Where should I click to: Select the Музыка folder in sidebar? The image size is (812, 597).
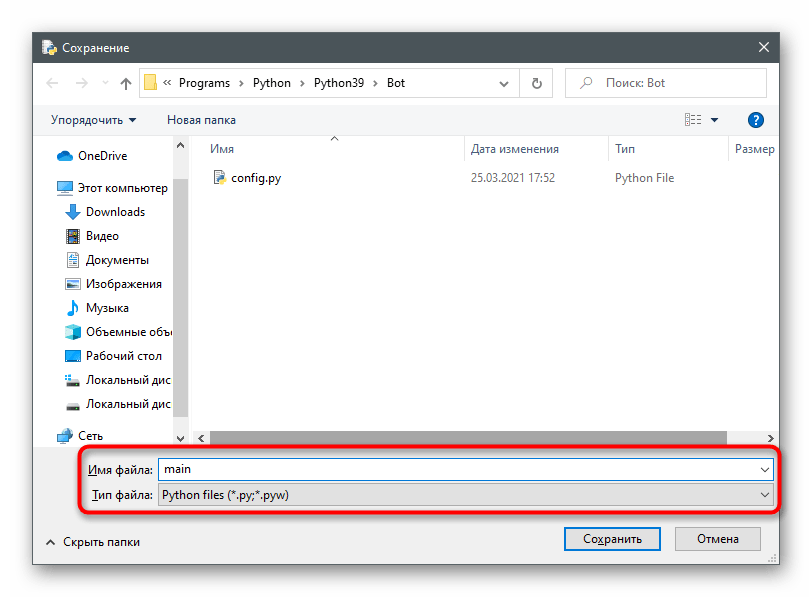click(x=107, y=308)
